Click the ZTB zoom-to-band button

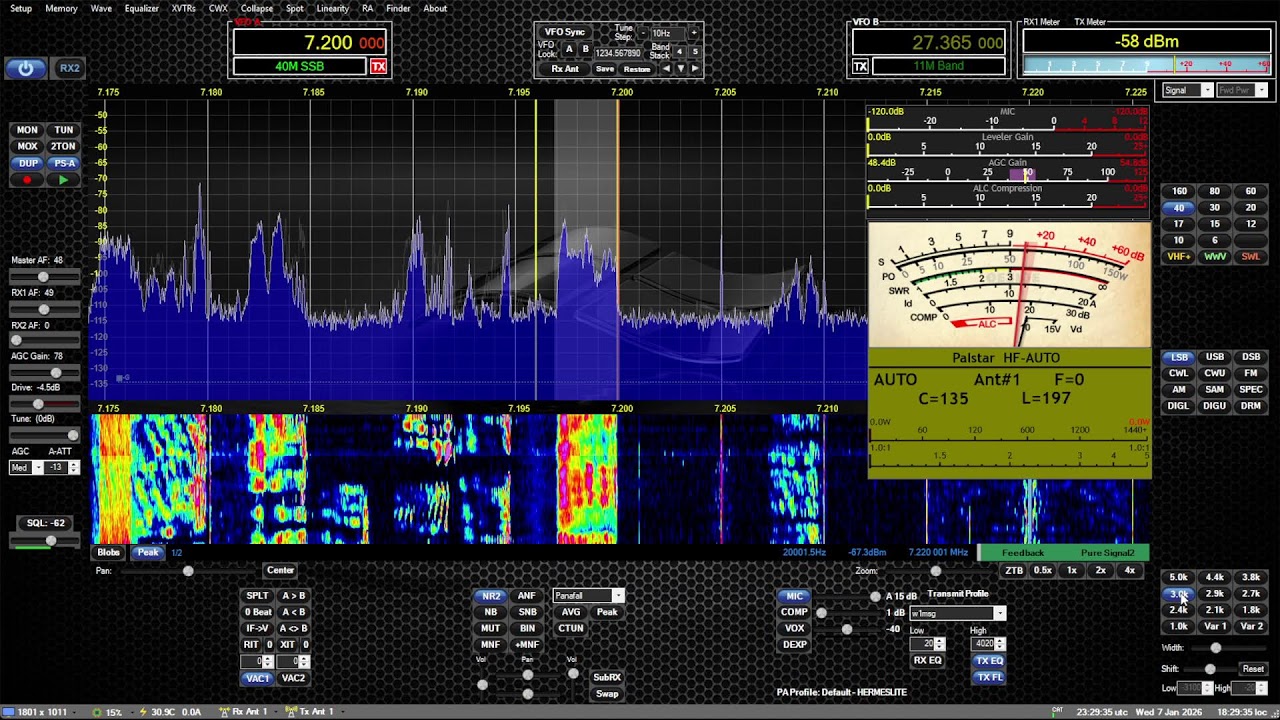pyautogui.click(x=1014, y=570)
